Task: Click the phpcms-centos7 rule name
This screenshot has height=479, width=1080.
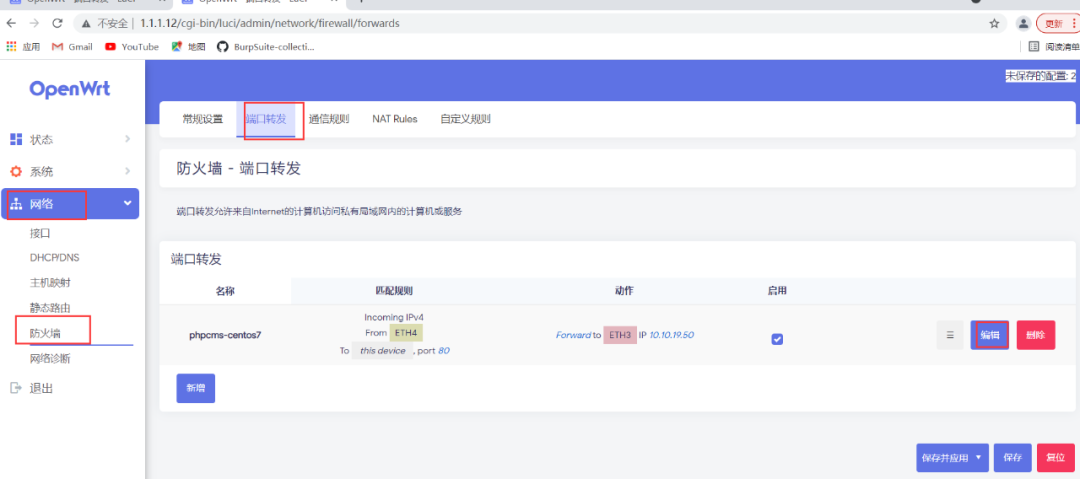Action: pyautogui.click(x=225, y=336)
